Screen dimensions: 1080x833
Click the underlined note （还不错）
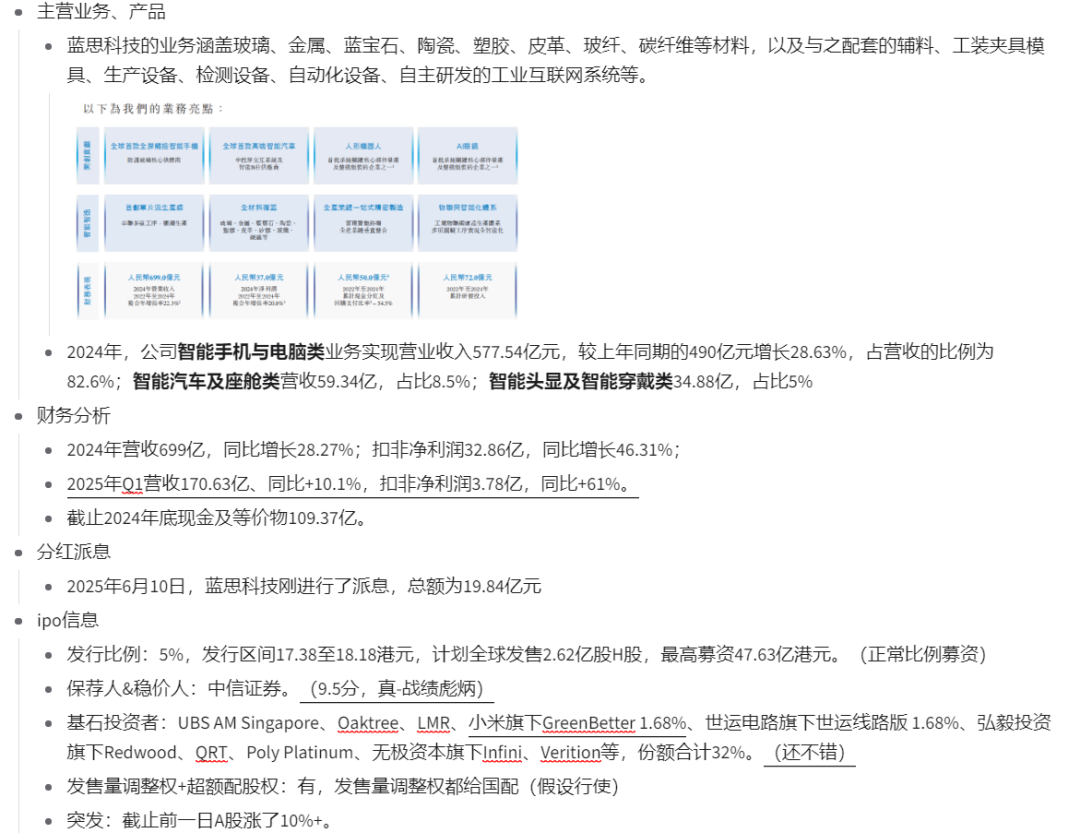point(809,752)
